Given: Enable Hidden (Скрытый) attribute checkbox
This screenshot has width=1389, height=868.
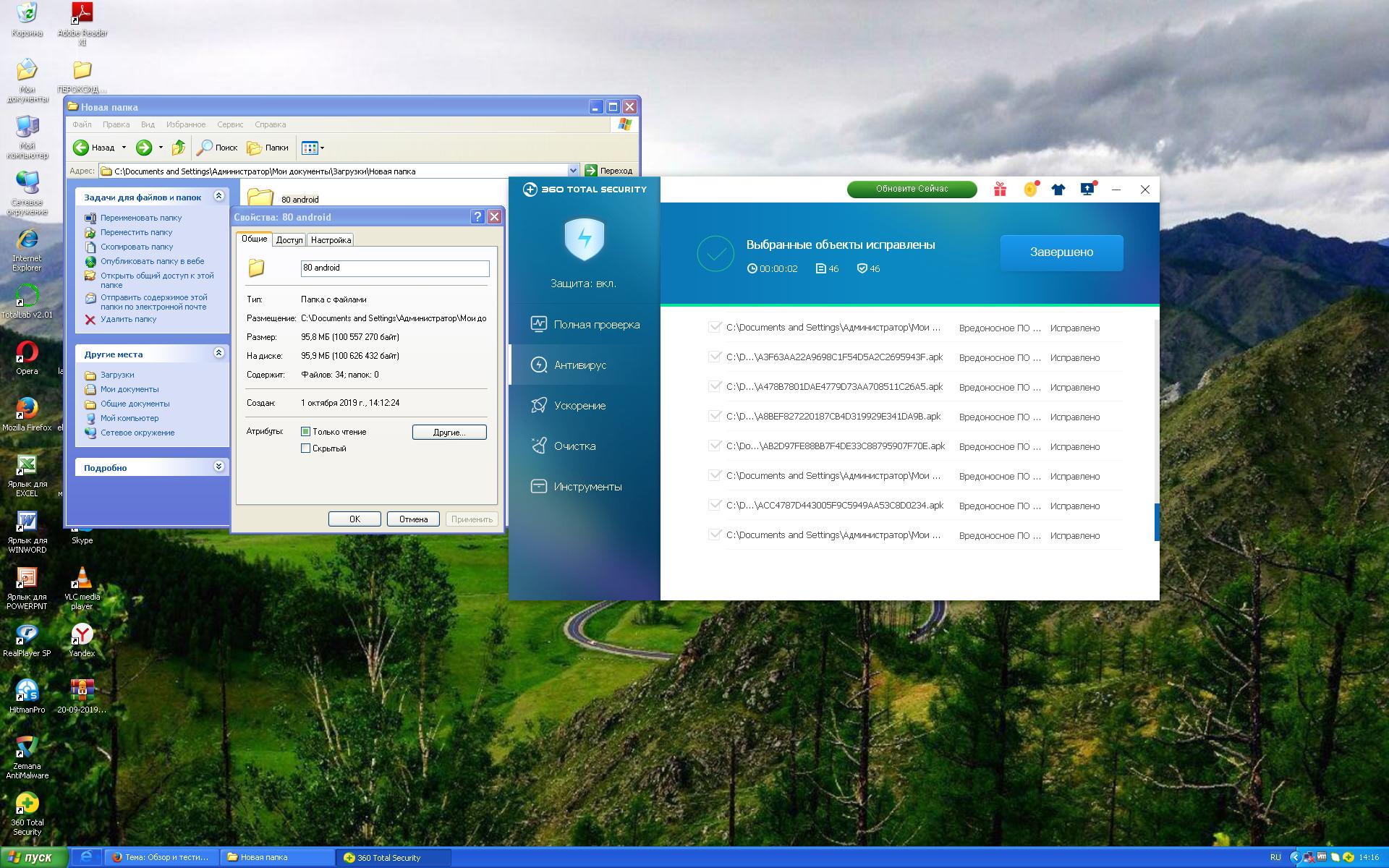Looking at the screenshot, I should 305,448.
